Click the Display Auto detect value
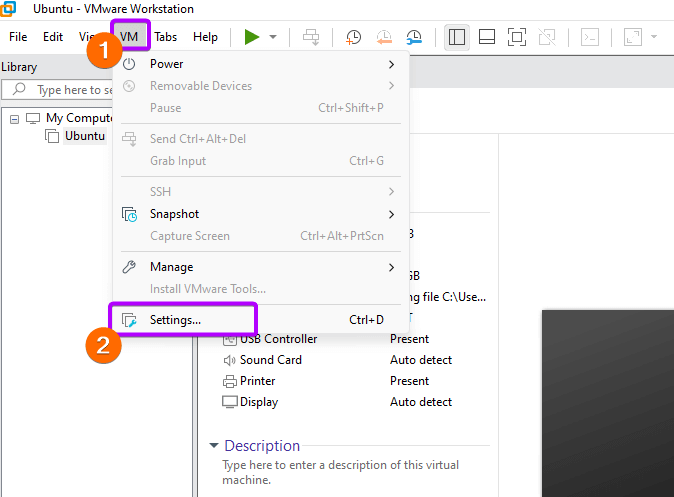Screen dimensions: 674x497 [421, 402]
